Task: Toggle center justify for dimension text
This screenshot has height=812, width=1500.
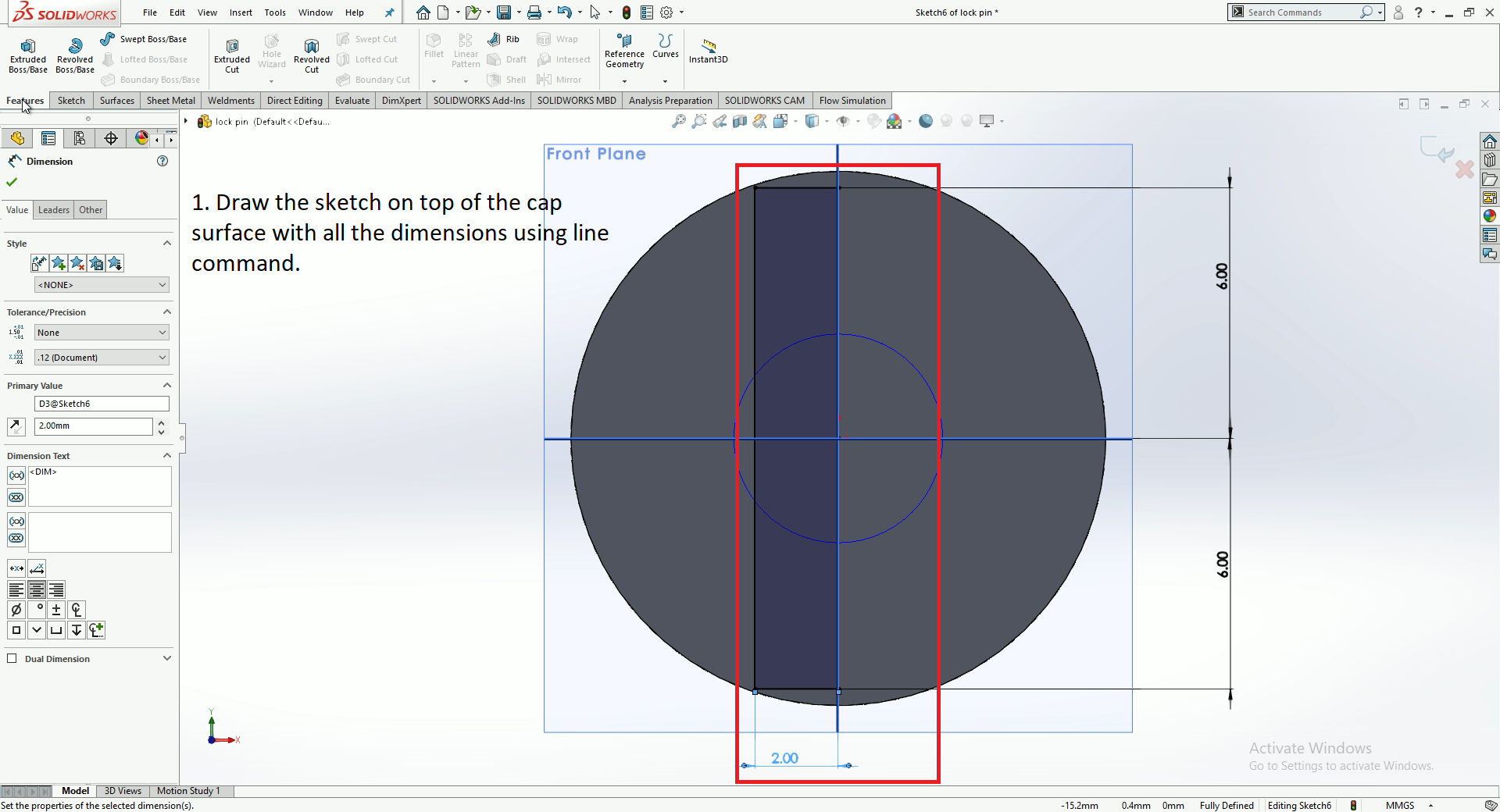Action: 36,590
